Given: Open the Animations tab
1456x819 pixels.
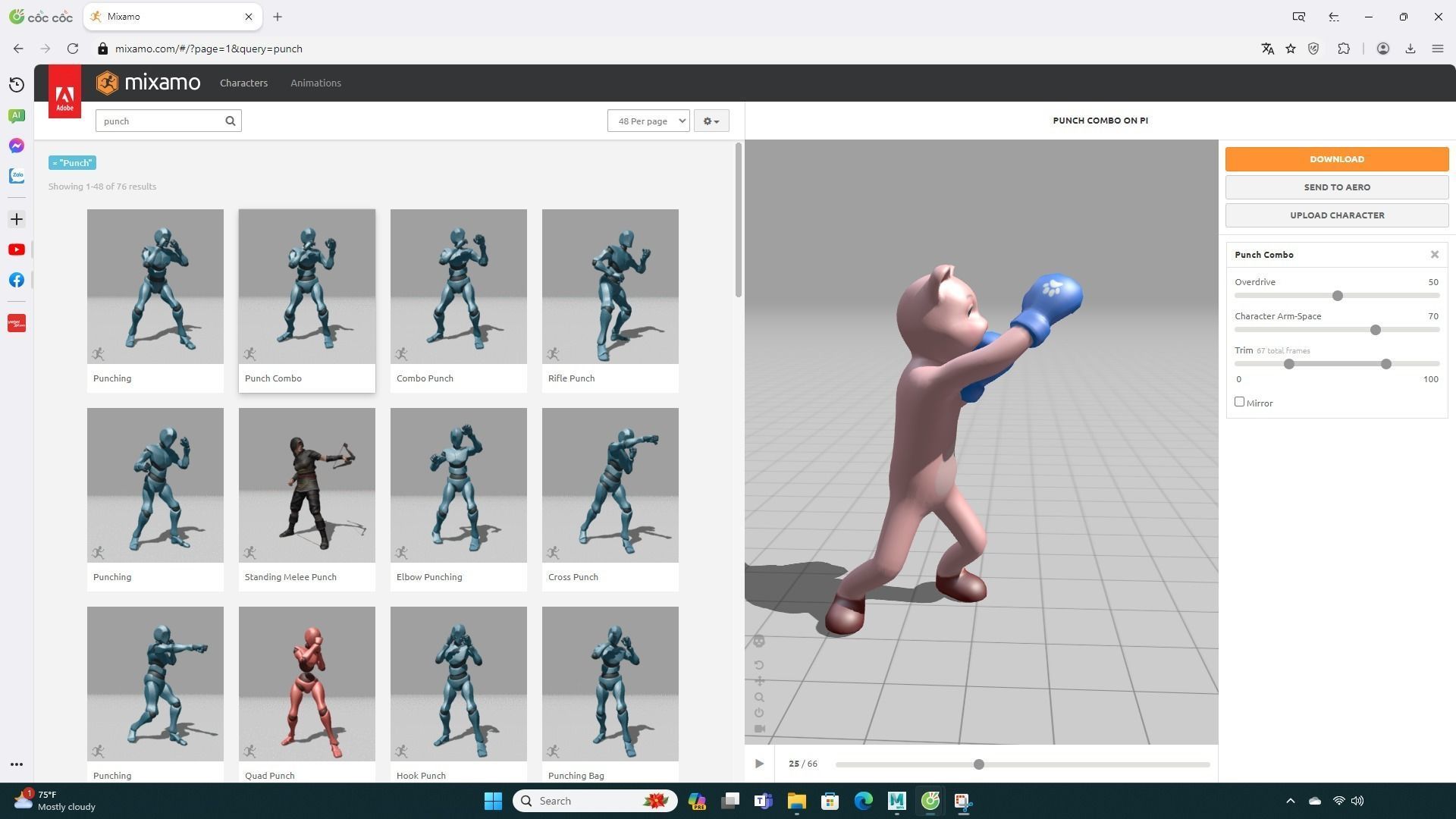Looking at the screenshot, I should click(x=315, y=83).
